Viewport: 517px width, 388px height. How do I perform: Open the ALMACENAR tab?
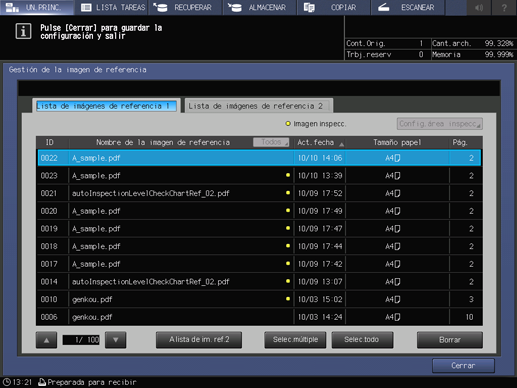tap(260, 7)
